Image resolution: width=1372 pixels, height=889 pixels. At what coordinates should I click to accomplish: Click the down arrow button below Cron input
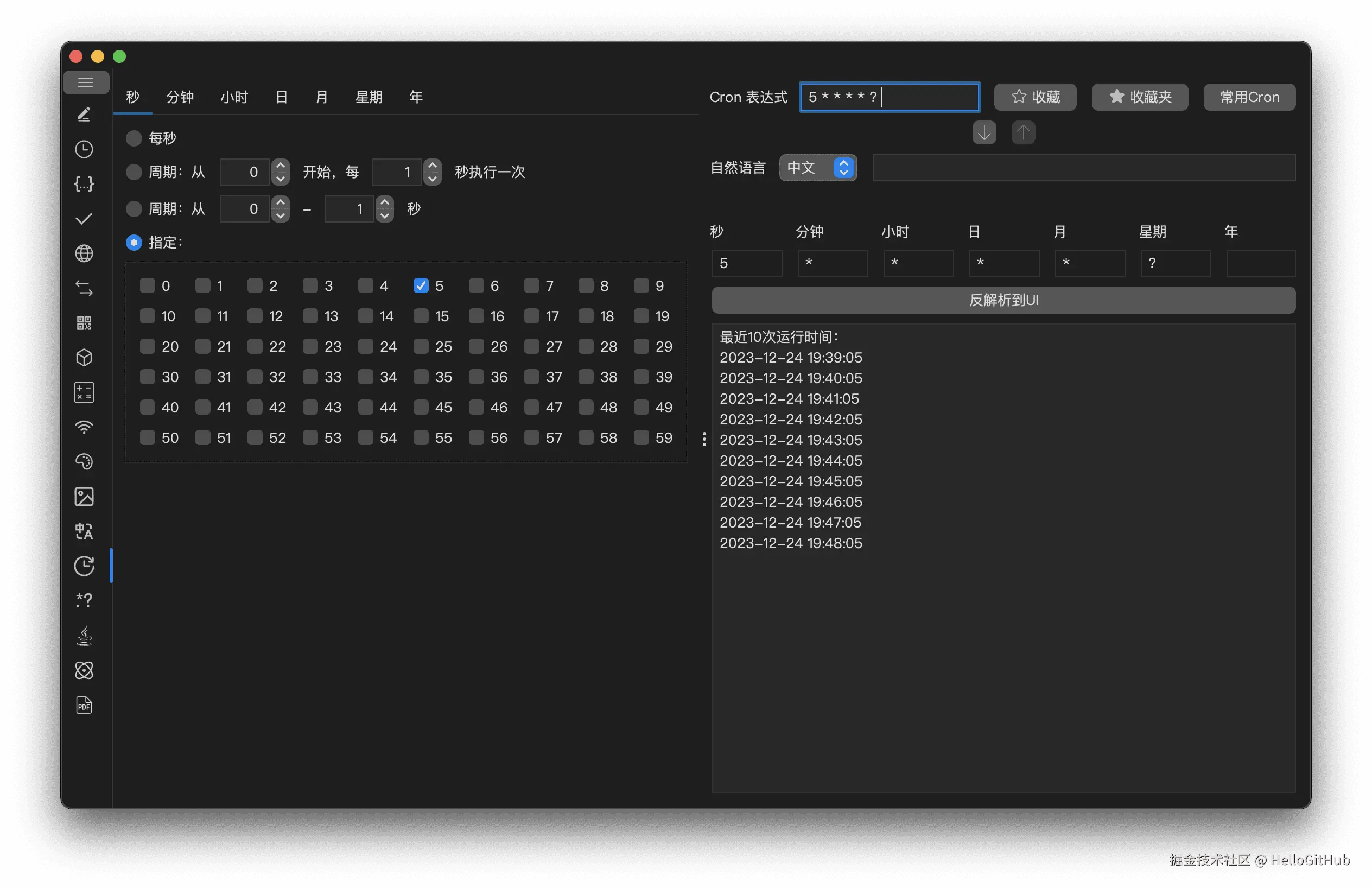point(984,132)
